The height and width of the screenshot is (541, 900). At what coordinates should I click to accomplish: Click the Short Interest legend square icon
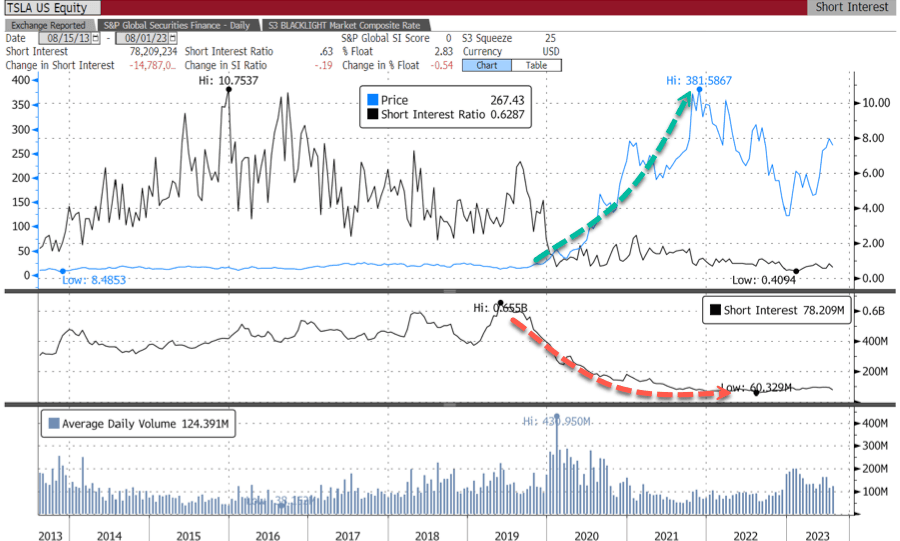(x=714, y=310)
